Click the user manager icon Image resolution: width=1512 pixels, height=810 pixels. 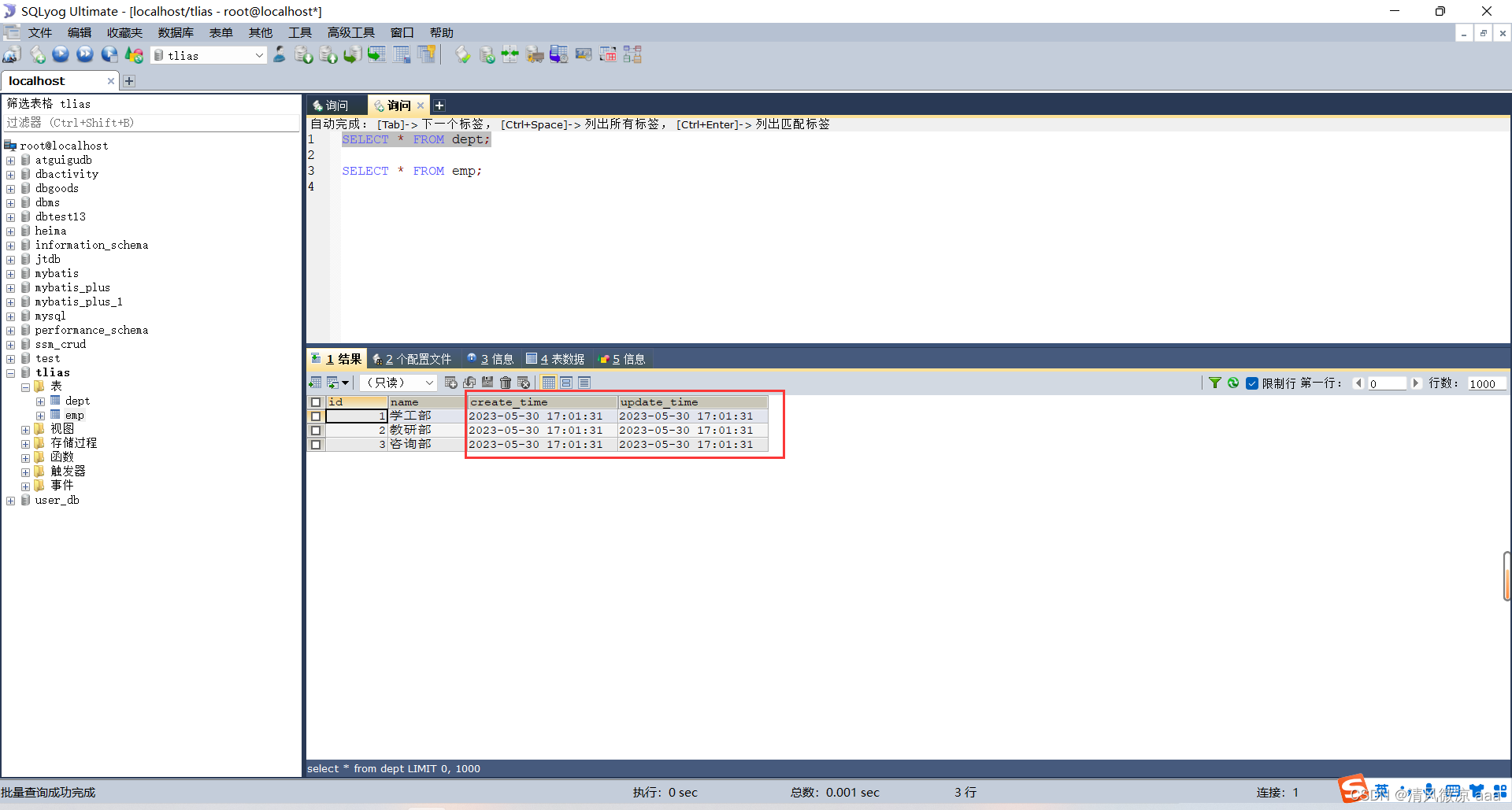(280, 55)
